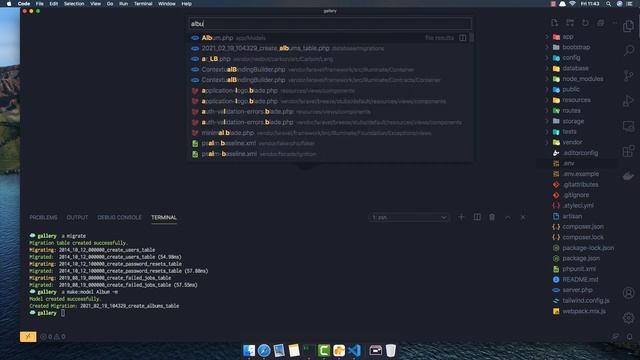Image resolution: width=640 pixels, height=360 pixels.
Task: Switch to the OUTPUT tab
Action: coord(77,217)
